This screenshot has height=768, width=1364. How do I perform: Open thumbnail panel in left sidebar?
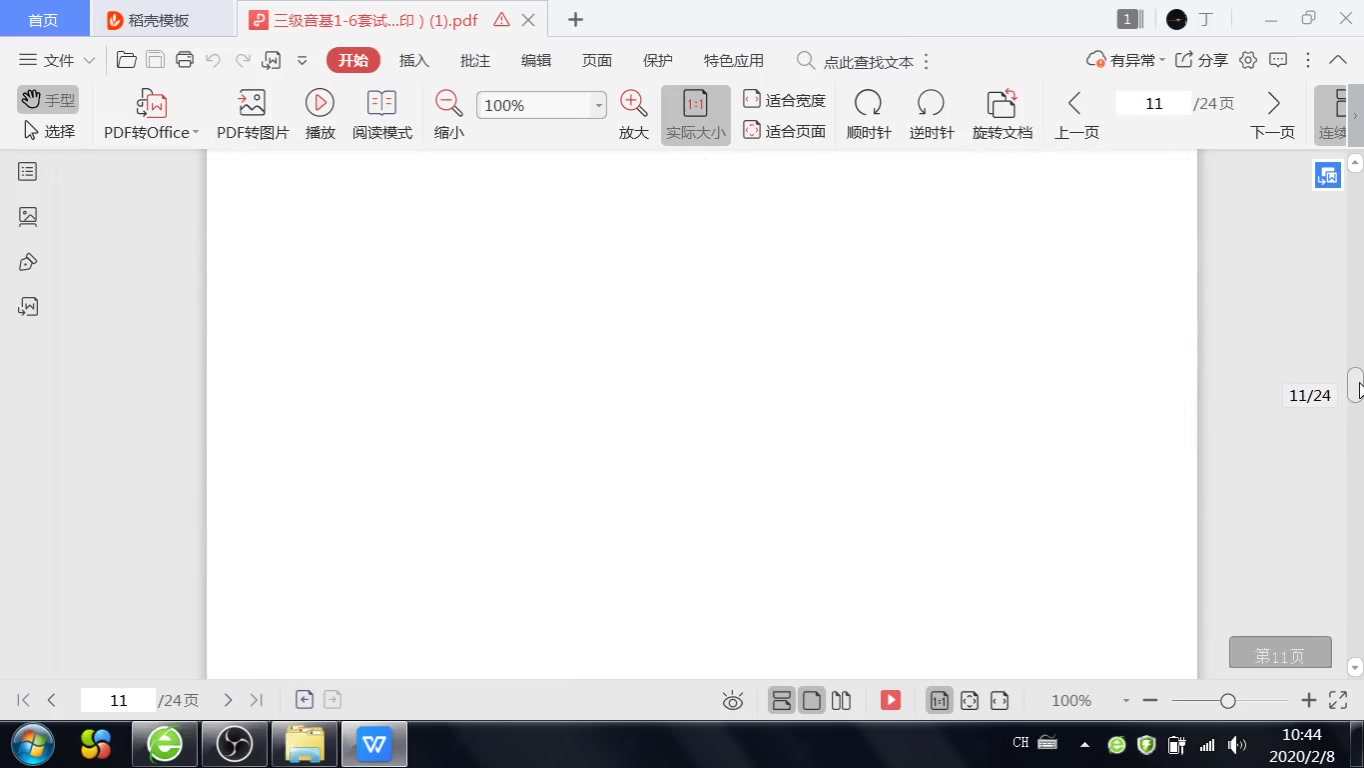click(x=28, y=216)
